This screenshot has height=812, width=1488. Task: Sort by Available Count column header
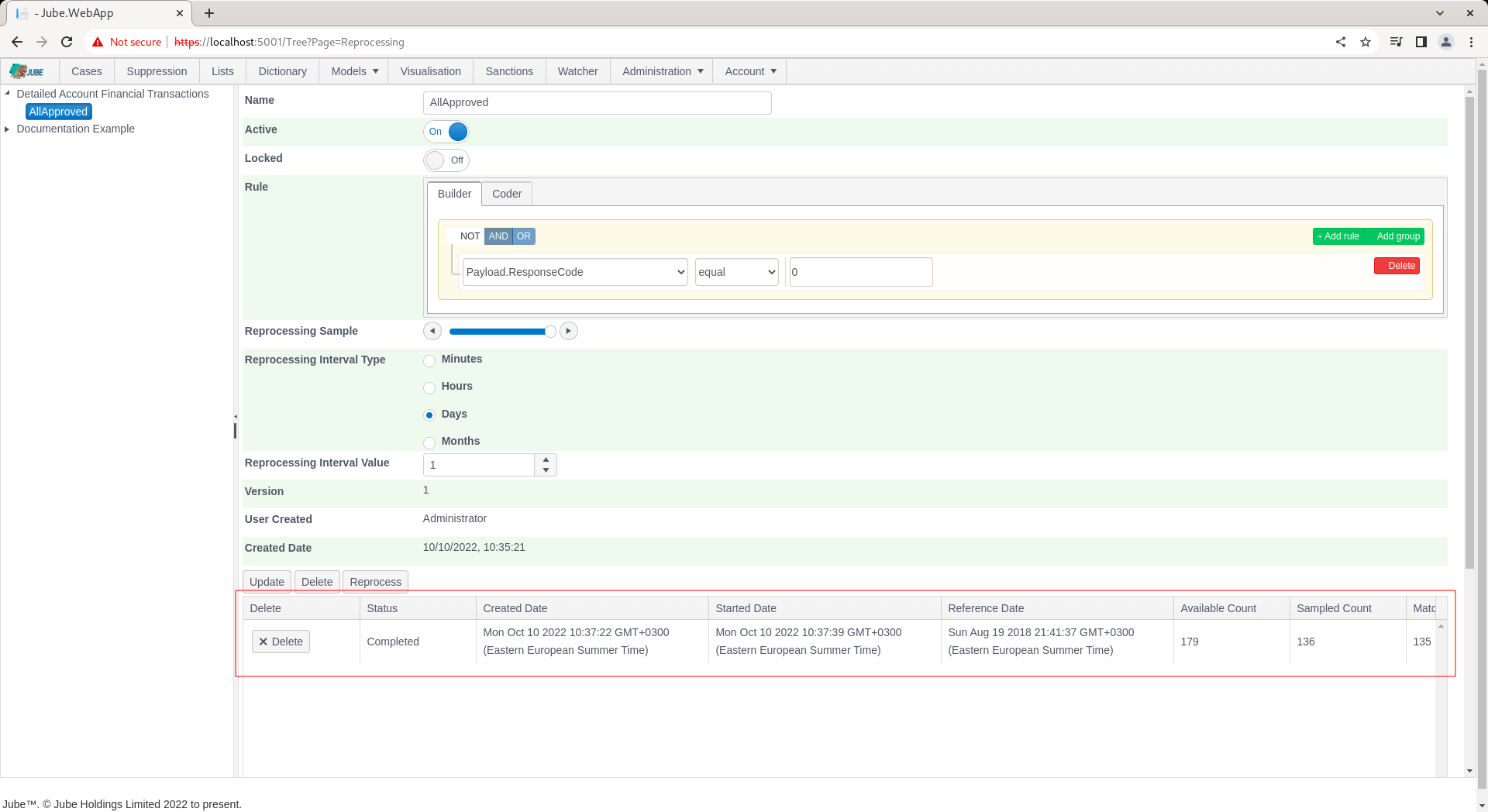[x=1231, y=608]
